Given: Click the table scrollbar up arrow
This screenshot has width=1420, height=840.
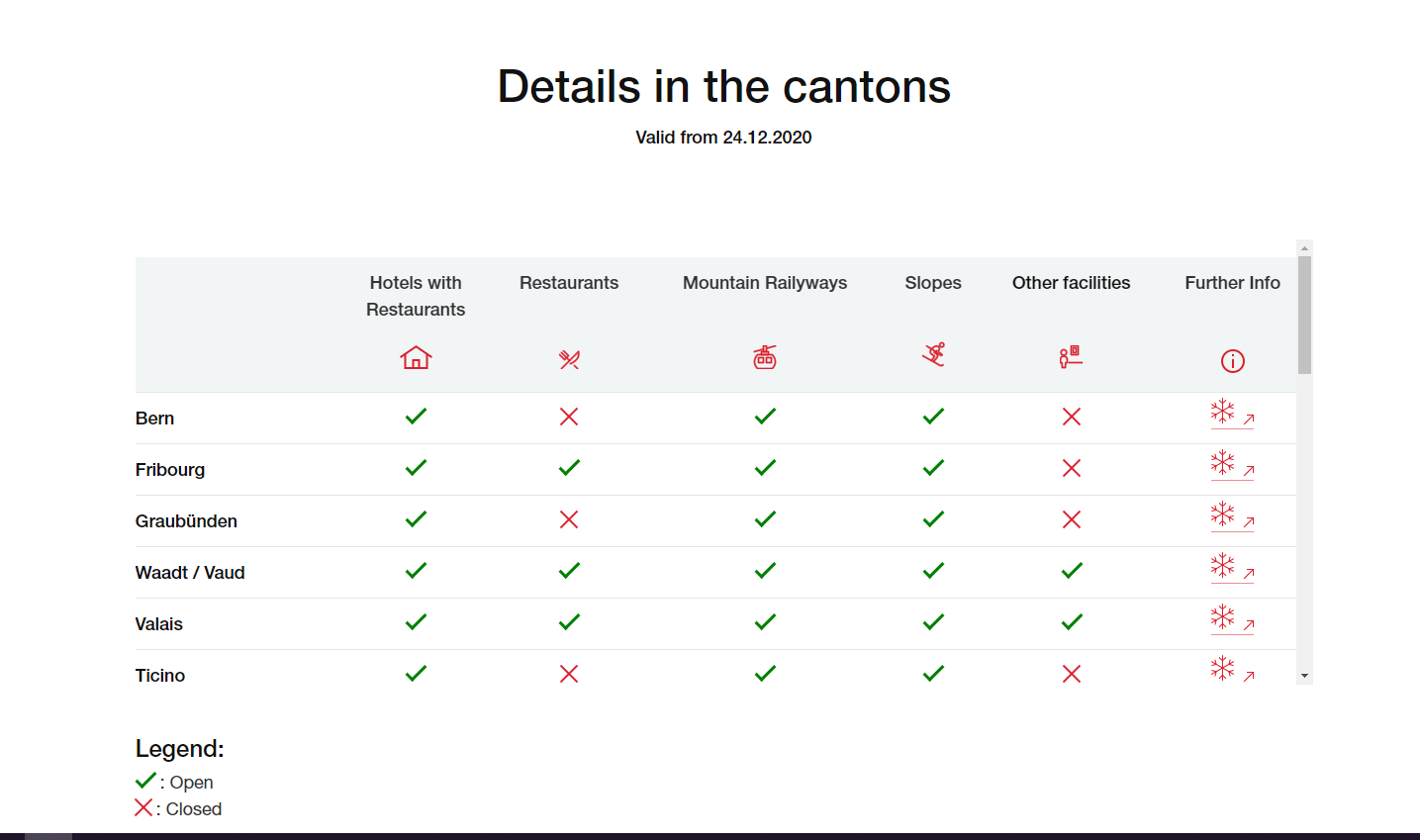Looking at the screenshot, I should 1304,248.
